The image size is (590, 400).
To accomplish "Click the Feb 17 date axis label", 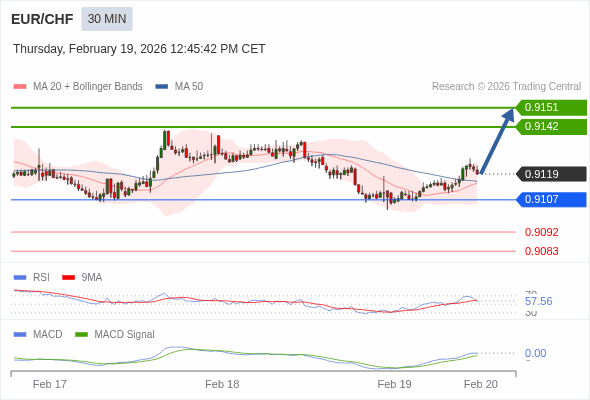I will click(50, 384).
